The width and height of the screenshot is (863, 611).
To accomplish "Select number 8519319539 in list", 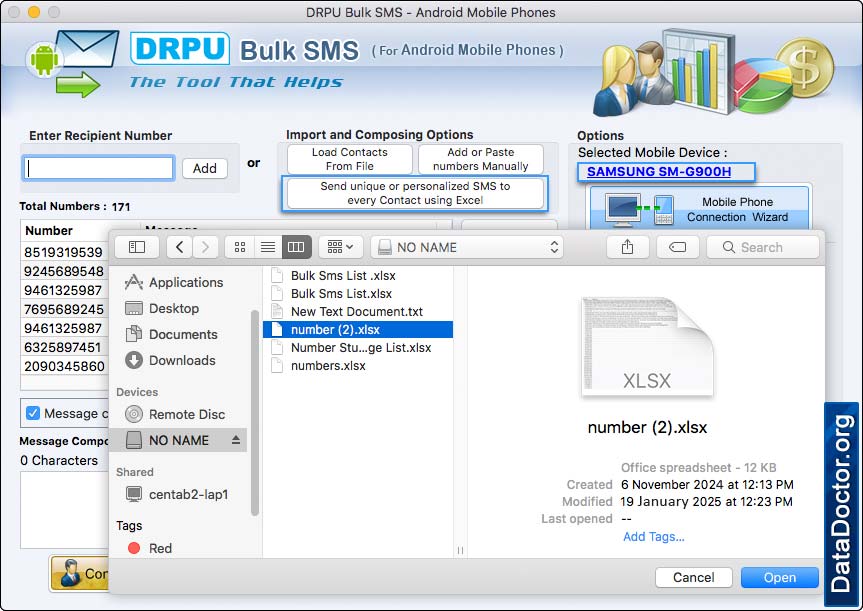I will pos(63,252).
